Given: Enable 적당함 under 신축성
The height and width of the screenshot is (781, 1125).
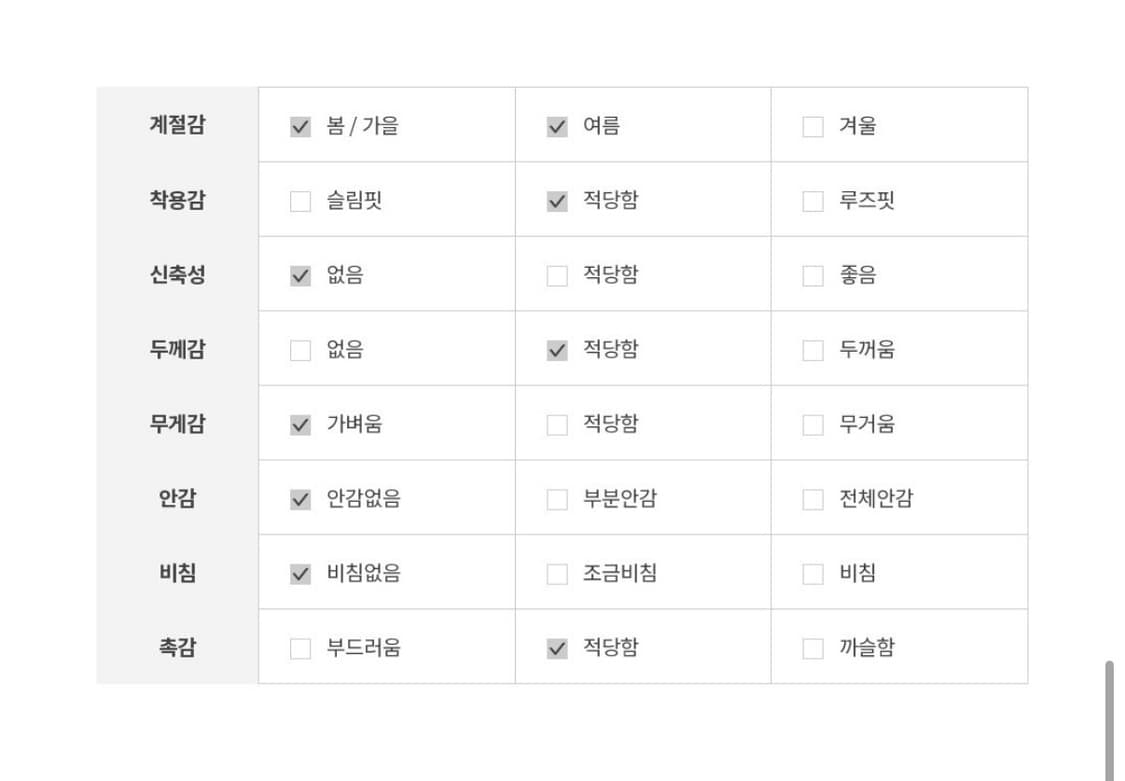Looking at the screenshot, I should click(556, 273).
